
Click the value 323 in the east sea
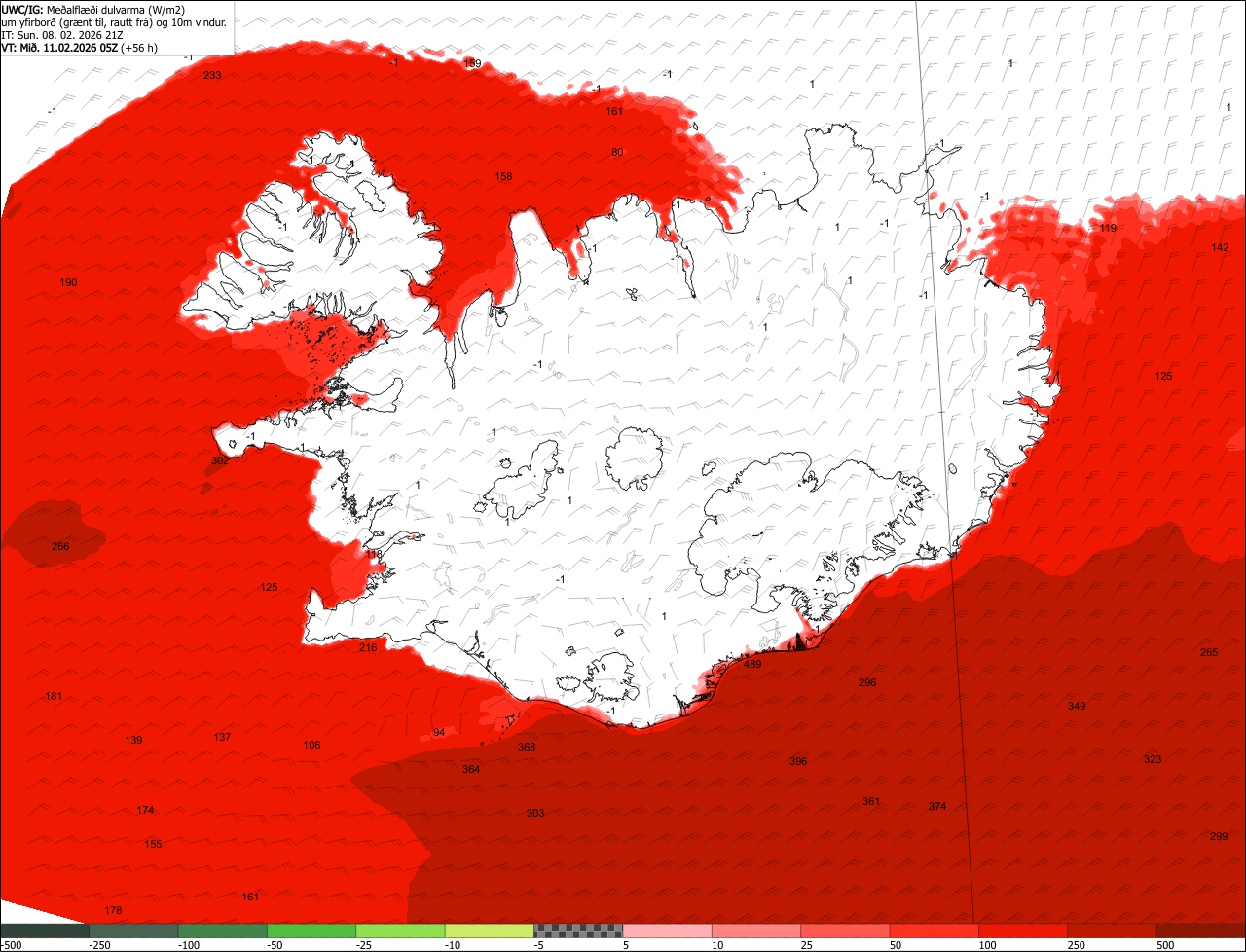point(1153,759)
